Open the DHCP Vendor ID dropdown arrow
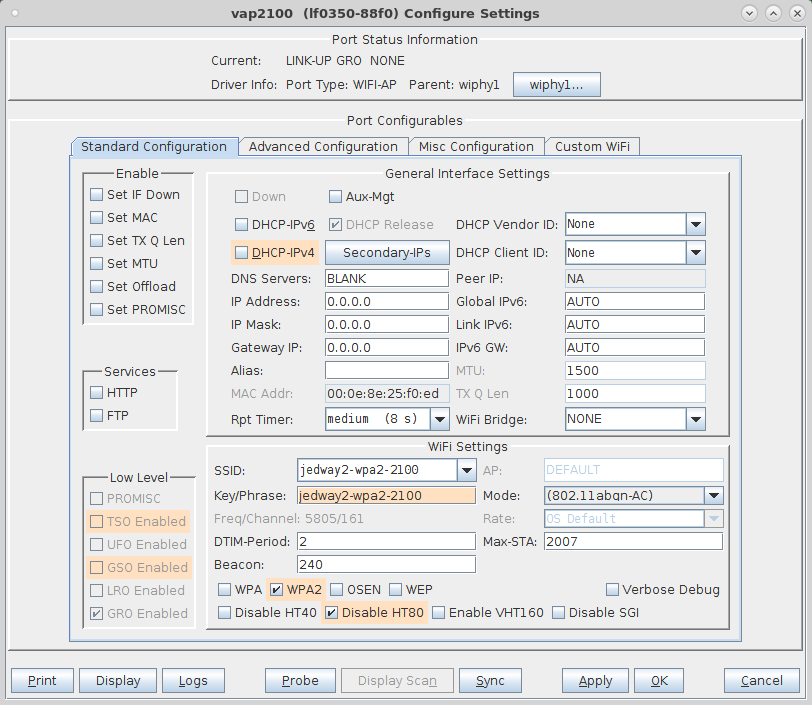 [x=695, y=224]
